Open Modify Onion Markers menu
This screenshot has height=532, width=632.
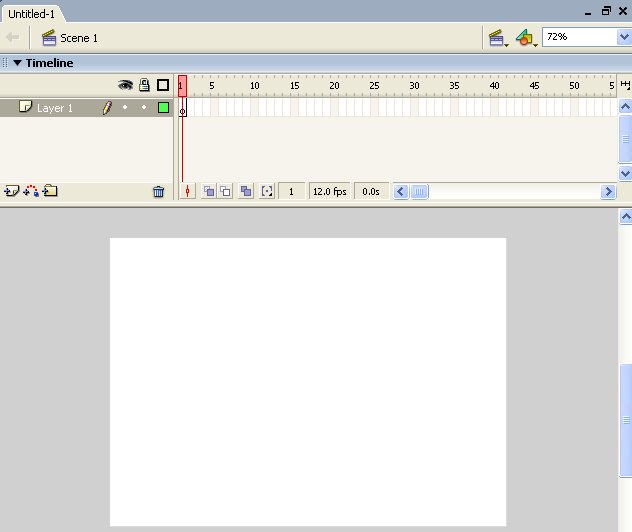click(x=267, y=191)
